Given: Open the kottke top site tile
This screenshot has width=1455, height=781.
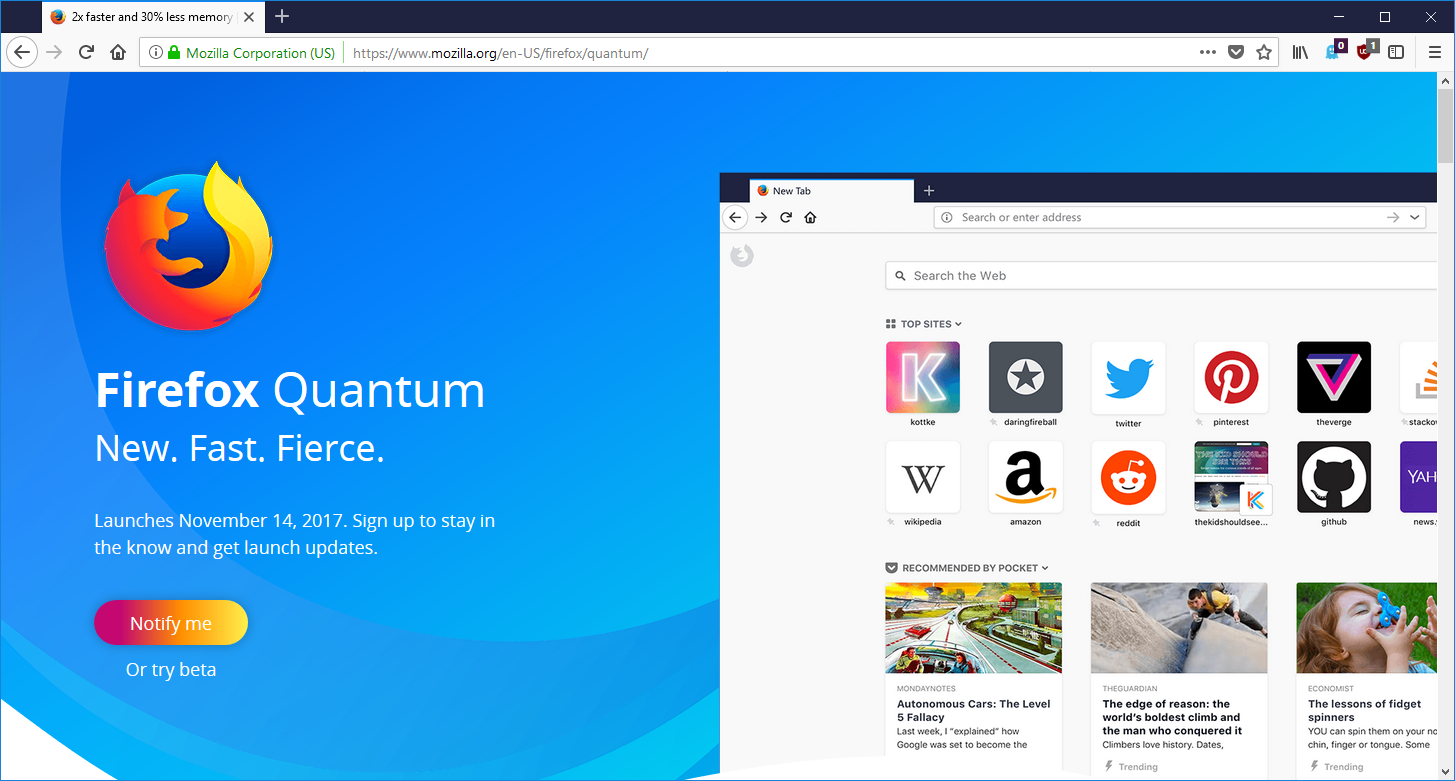Looking at the screenshot, I should [x=923, y=377].
